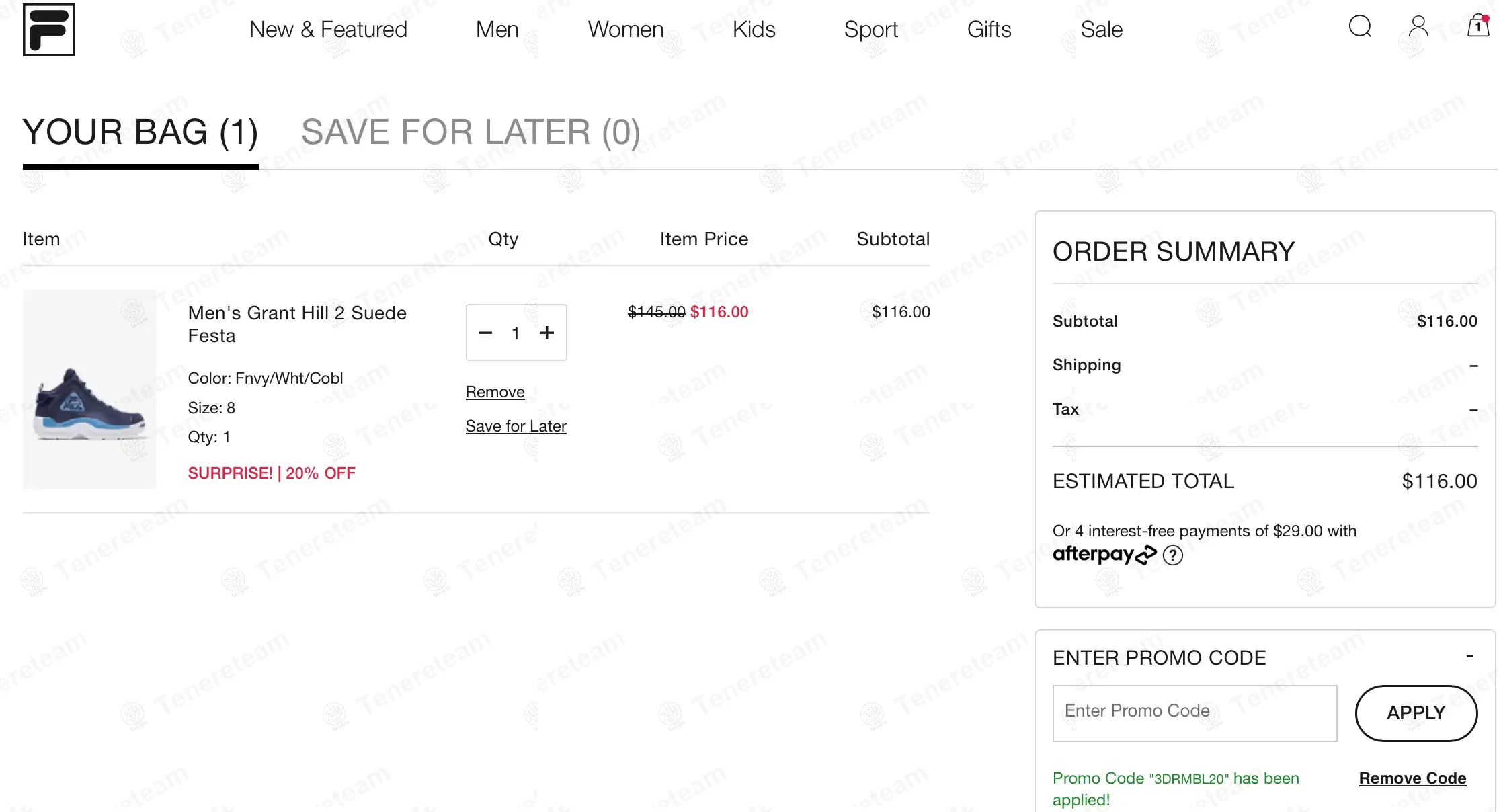This screenshot has height=812, width=1499.
Task: Remove the Grant Hill 2 item
Action: [x=495, y=392]
